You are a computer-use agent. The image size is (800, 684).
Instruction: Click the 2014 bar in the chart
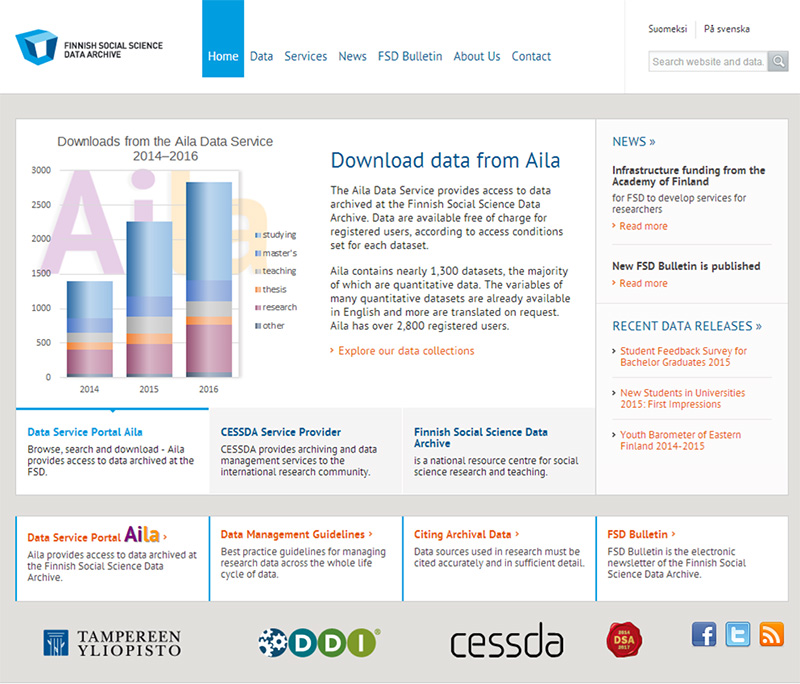[x=90, y=329]
